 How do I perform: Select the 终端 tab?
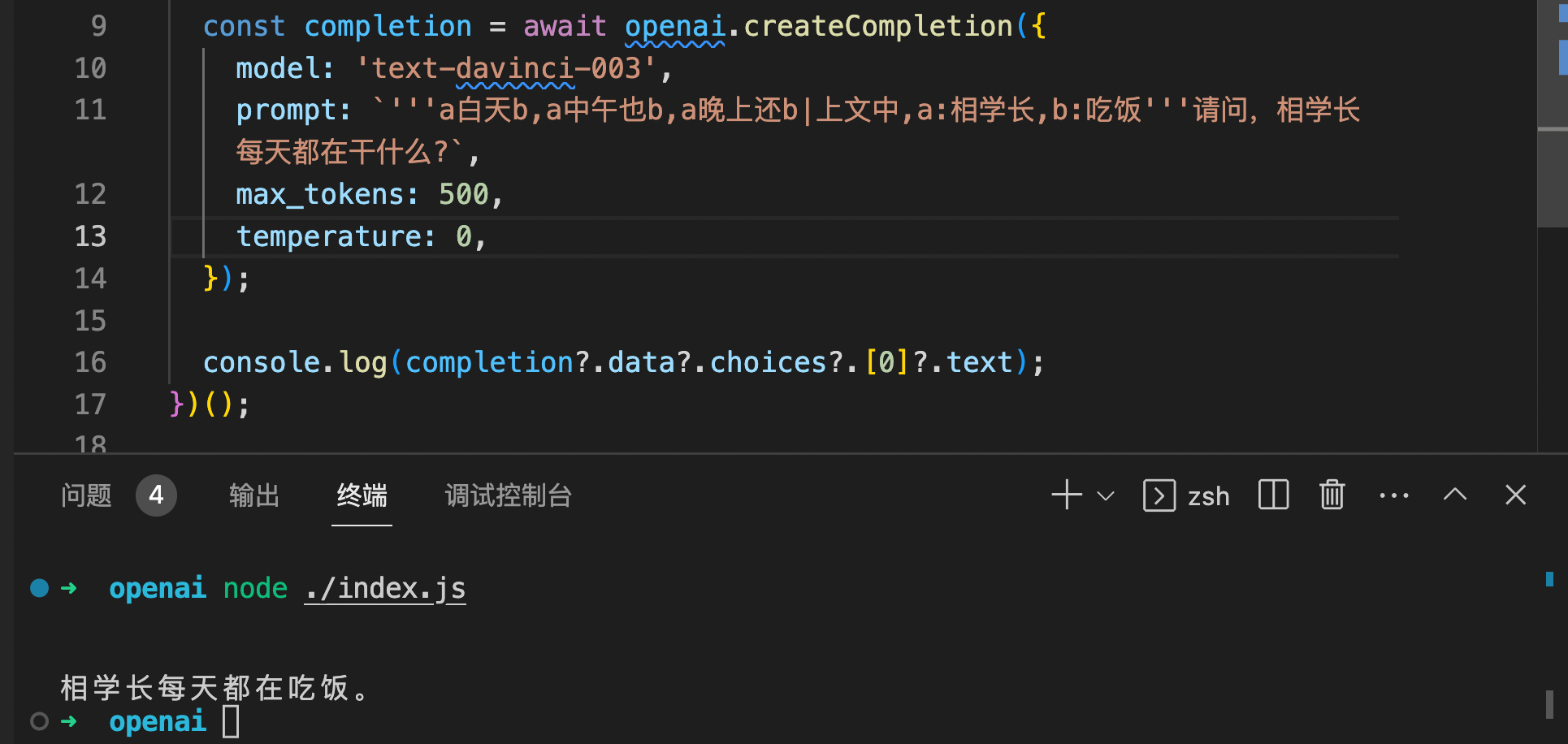click(362, 495)
